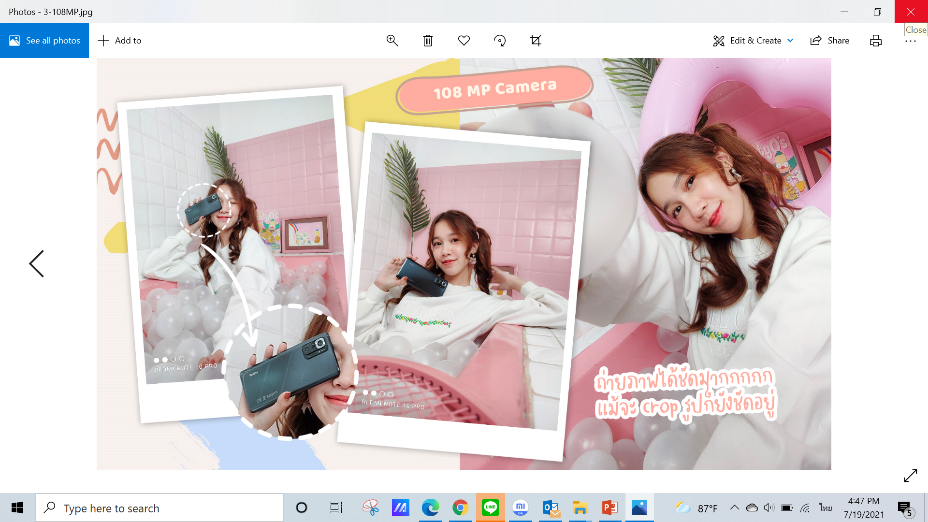Screen dimensions: 928x522
Task: Open the Wi-Fi network tray icon
Action: point(804,508)
